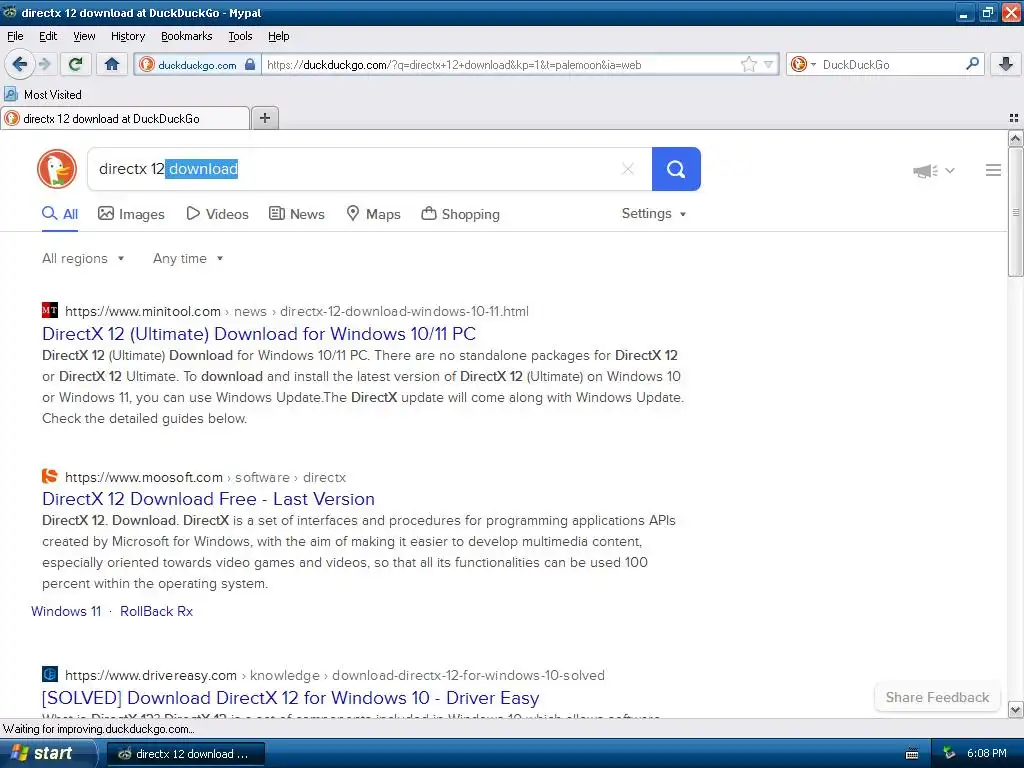Open the File menu

click(x=15, y=36)
